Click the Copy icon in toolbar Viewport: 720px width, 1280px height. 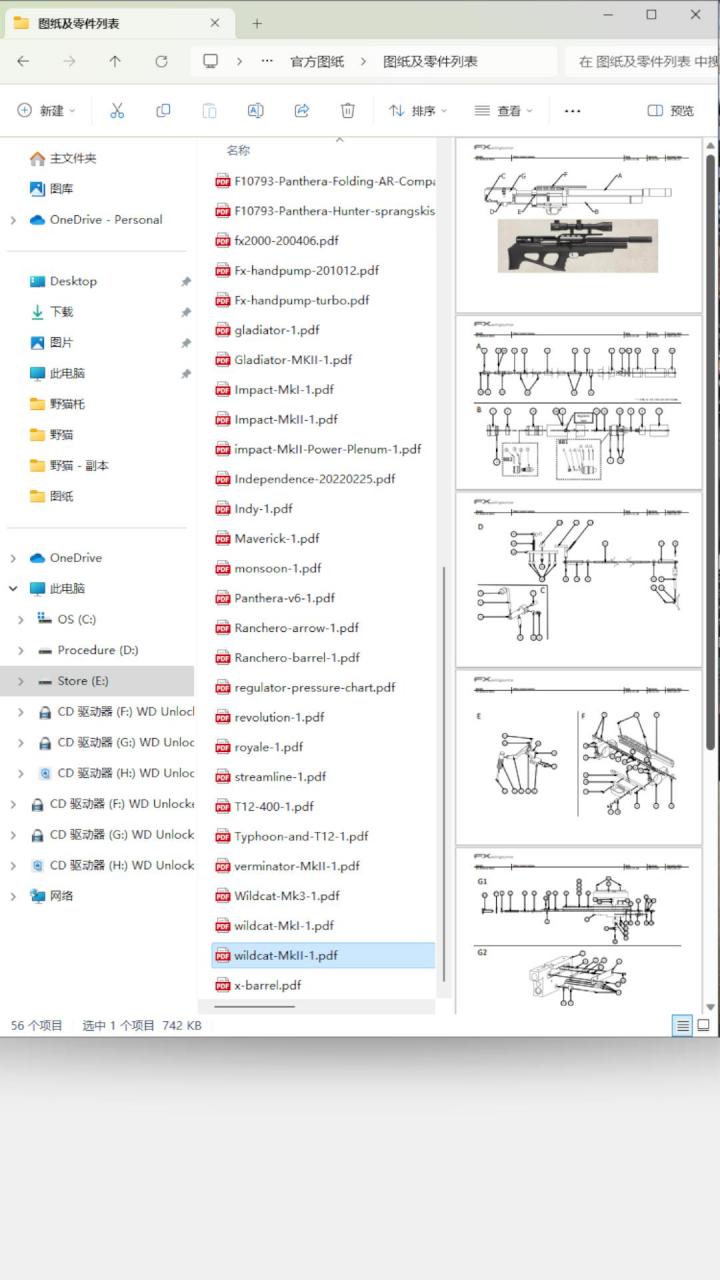[163, 111]
